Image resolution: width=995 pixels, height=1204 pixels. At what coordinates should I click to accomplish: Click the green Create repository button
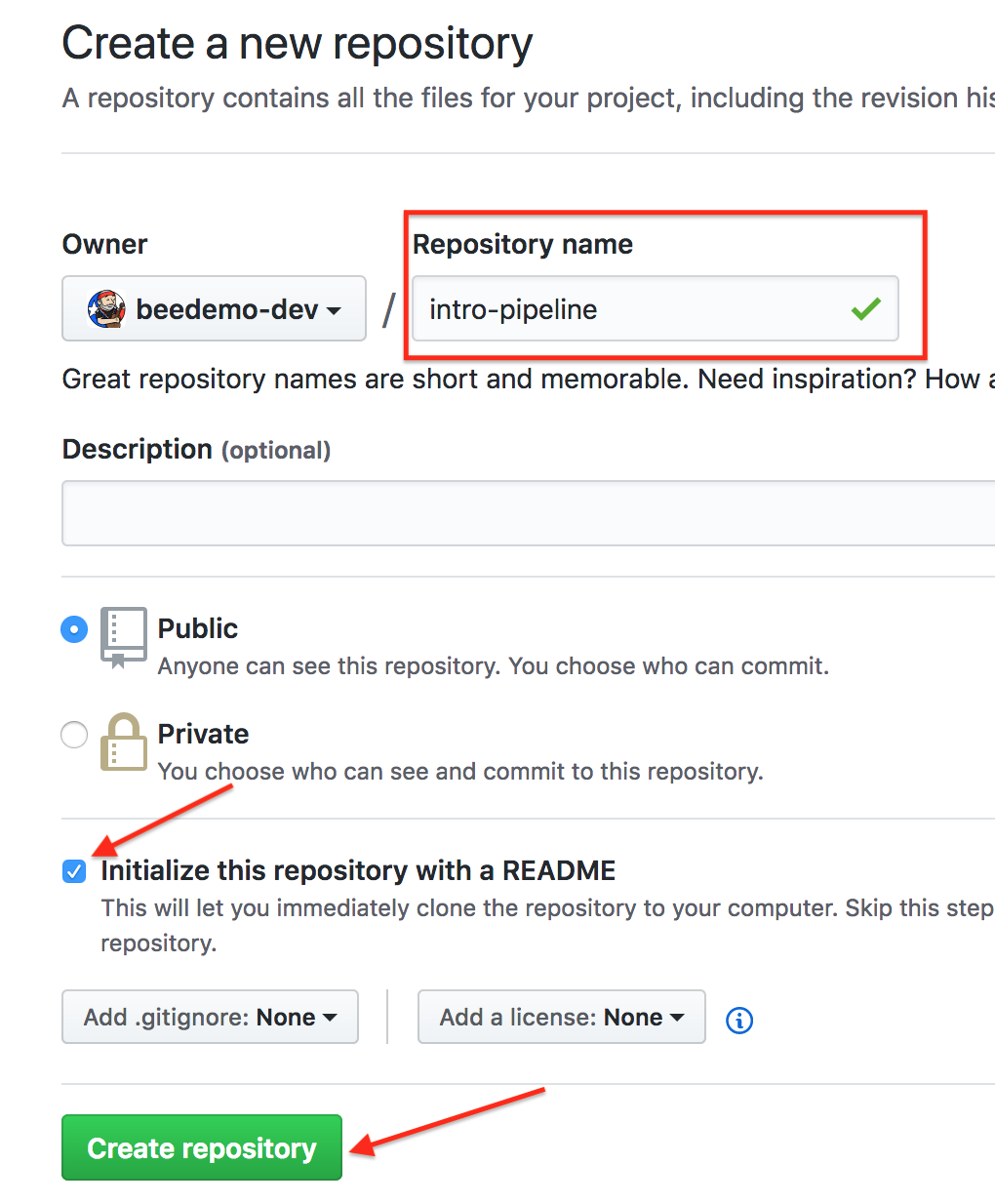coord(202,1147)
